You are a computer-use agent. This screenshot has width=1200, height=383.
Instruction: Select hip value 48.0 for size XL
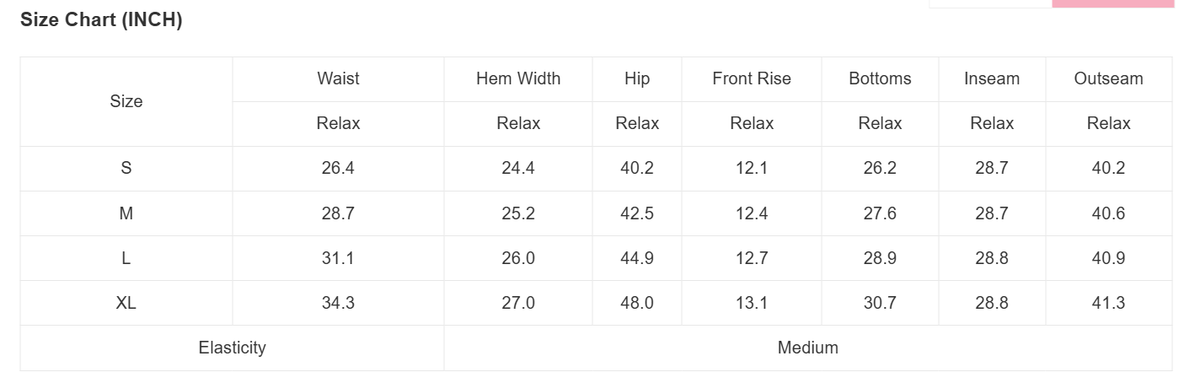point(637,303)
